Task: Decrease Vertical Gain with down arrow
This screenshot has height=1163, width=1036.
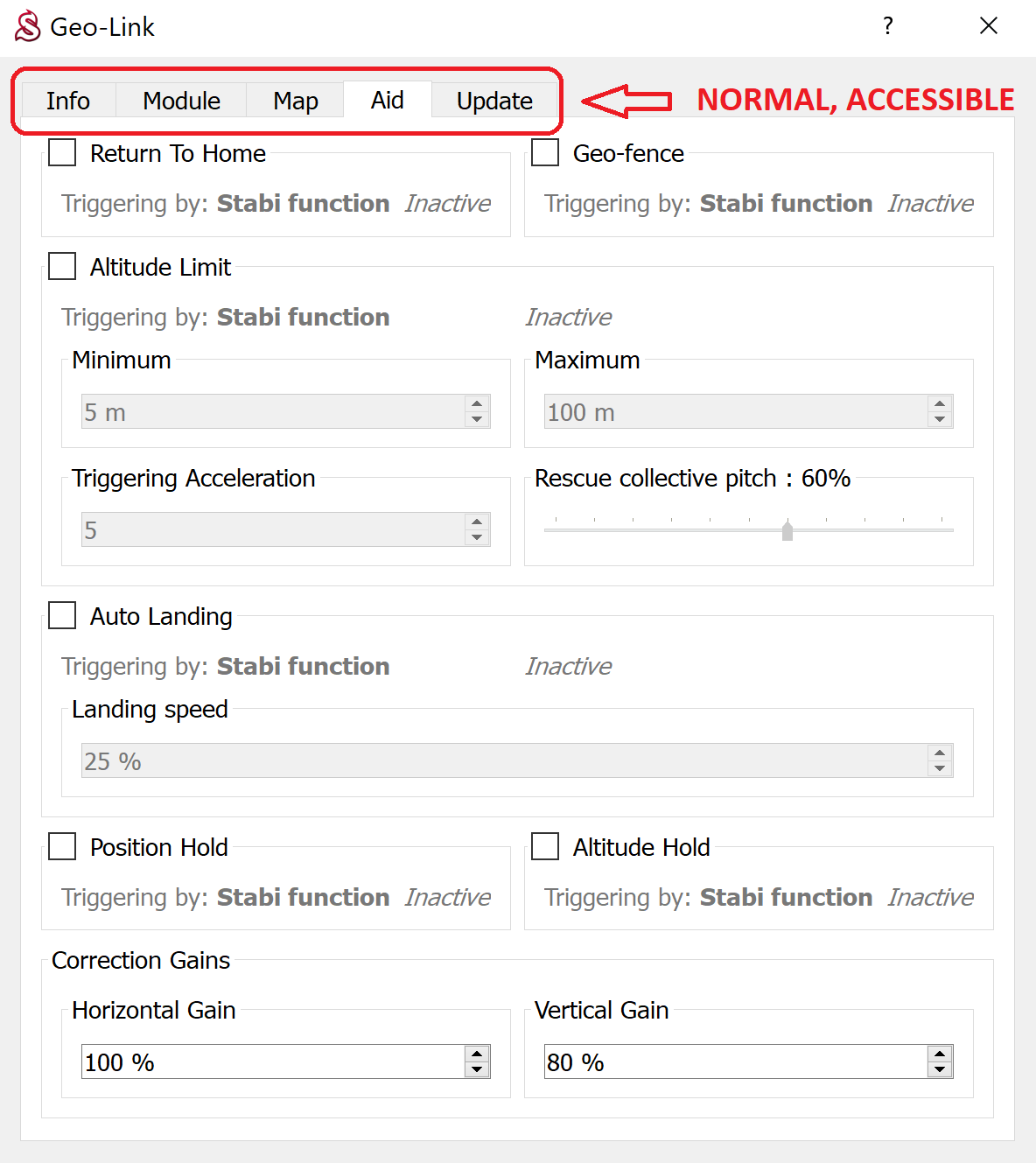Action: pyautogui.click(x=940, y=1069)
